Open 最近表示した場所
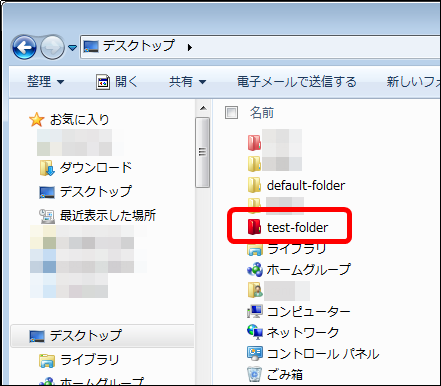This screenshot has width=441, height=386. coord(108,216)
